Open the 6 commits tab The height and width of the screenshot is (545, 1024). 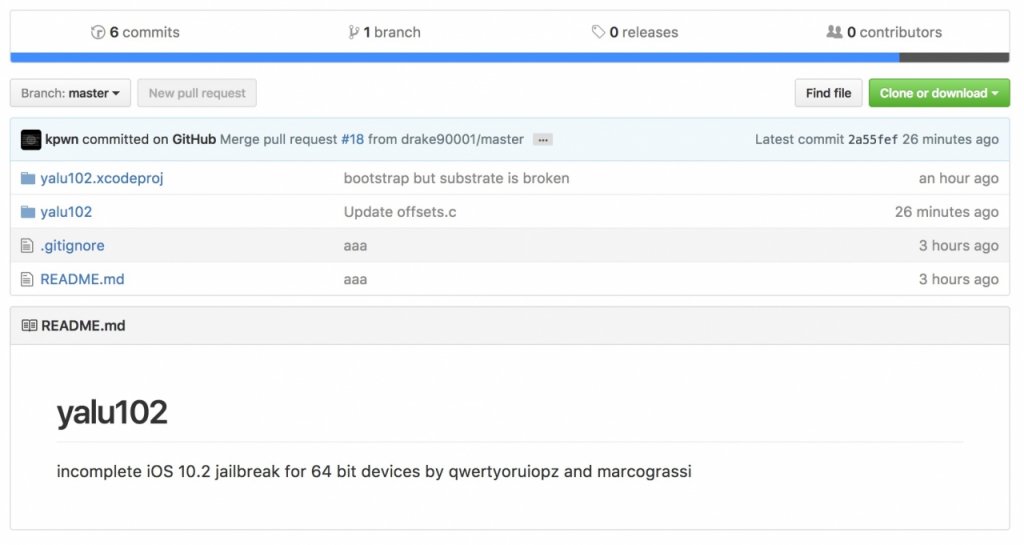(x=144, y=32)
